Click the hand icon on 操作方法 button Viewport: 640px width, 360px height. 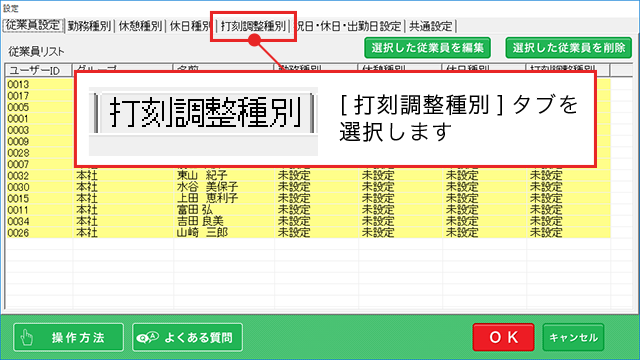tap(27, 338)
